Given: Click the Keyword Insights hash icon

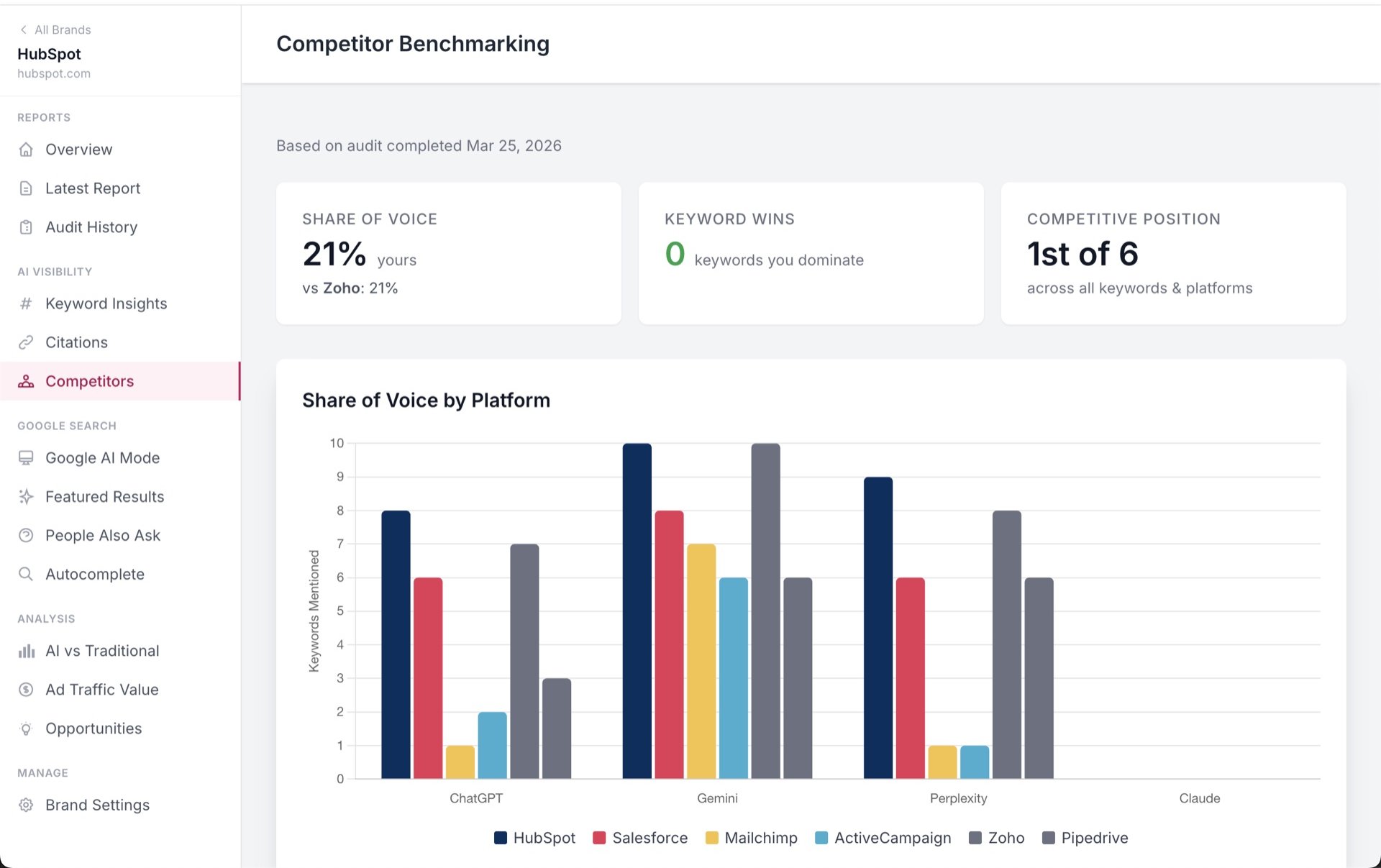Looking at the screenshot, I should 26,303.
